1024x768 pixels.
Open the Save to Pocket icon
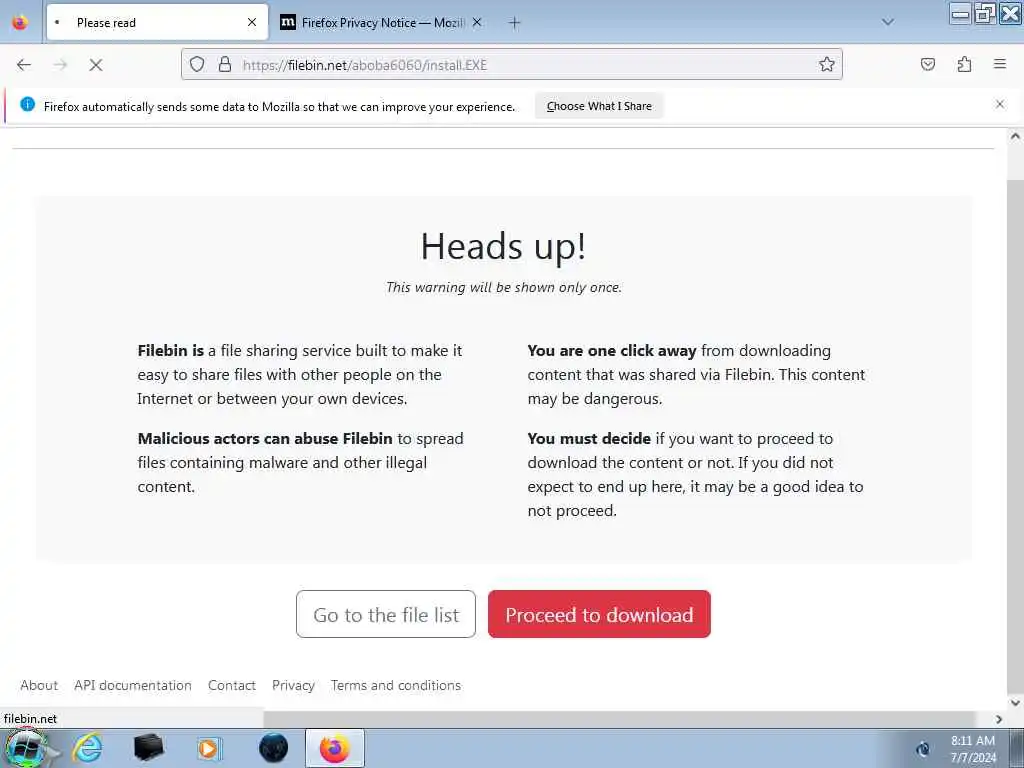point(927,64)
